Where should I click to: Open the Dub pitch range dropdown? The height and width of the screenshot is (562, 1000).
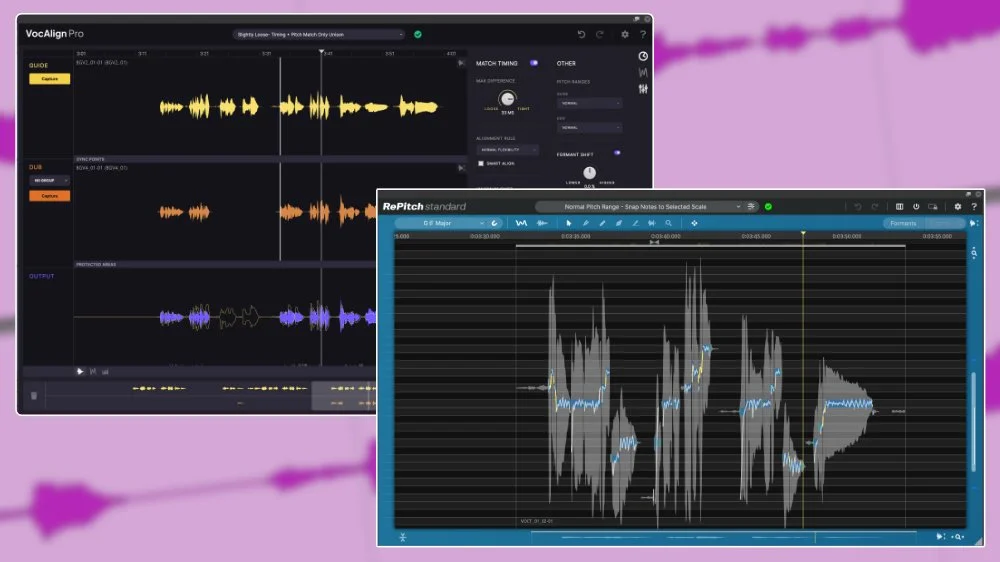pos(589,128)
